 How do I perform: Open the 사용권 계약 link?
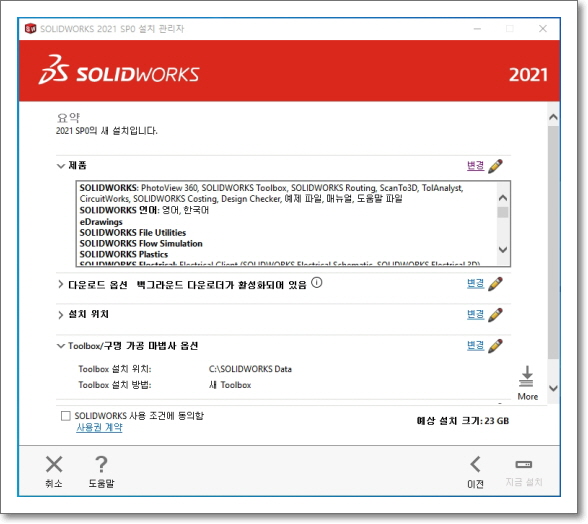tap(99, 427)
